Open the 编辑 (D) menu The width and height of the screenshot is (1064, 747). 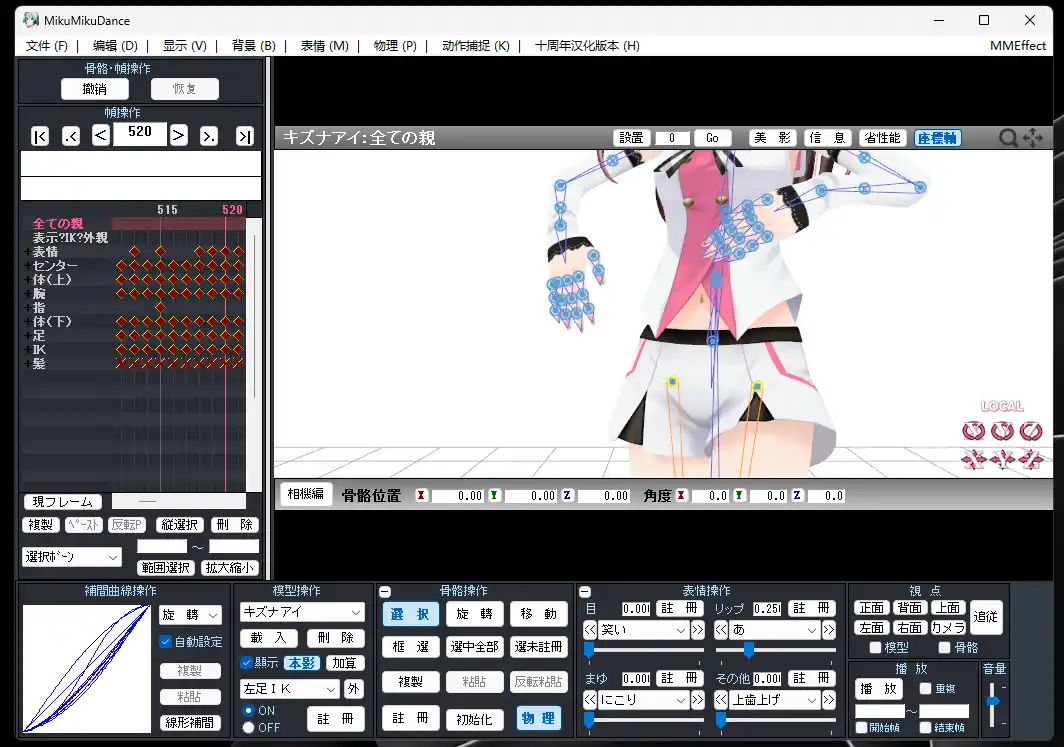pos(115,45)
